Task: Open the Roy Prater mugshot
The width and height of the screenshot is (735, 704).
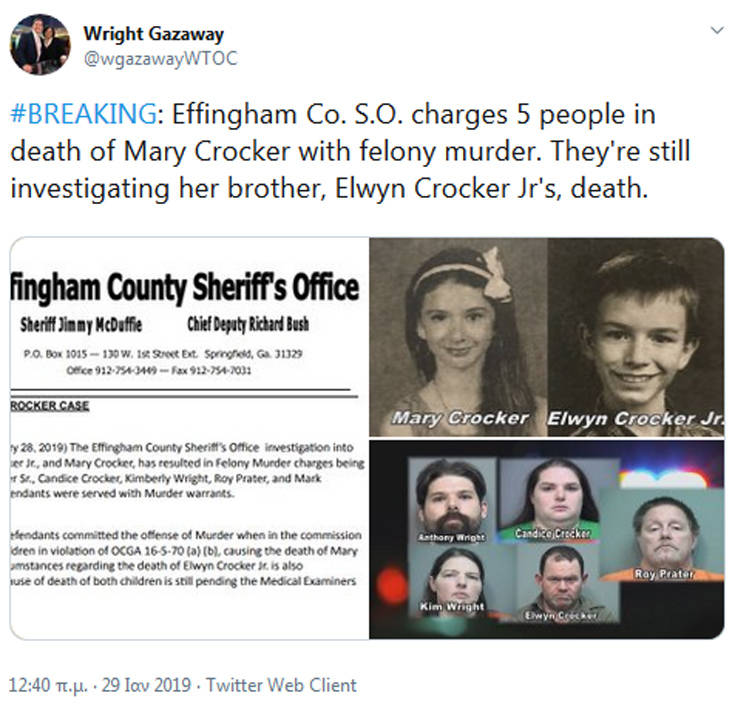Action: pyautogui.click(x=661, y=535)
